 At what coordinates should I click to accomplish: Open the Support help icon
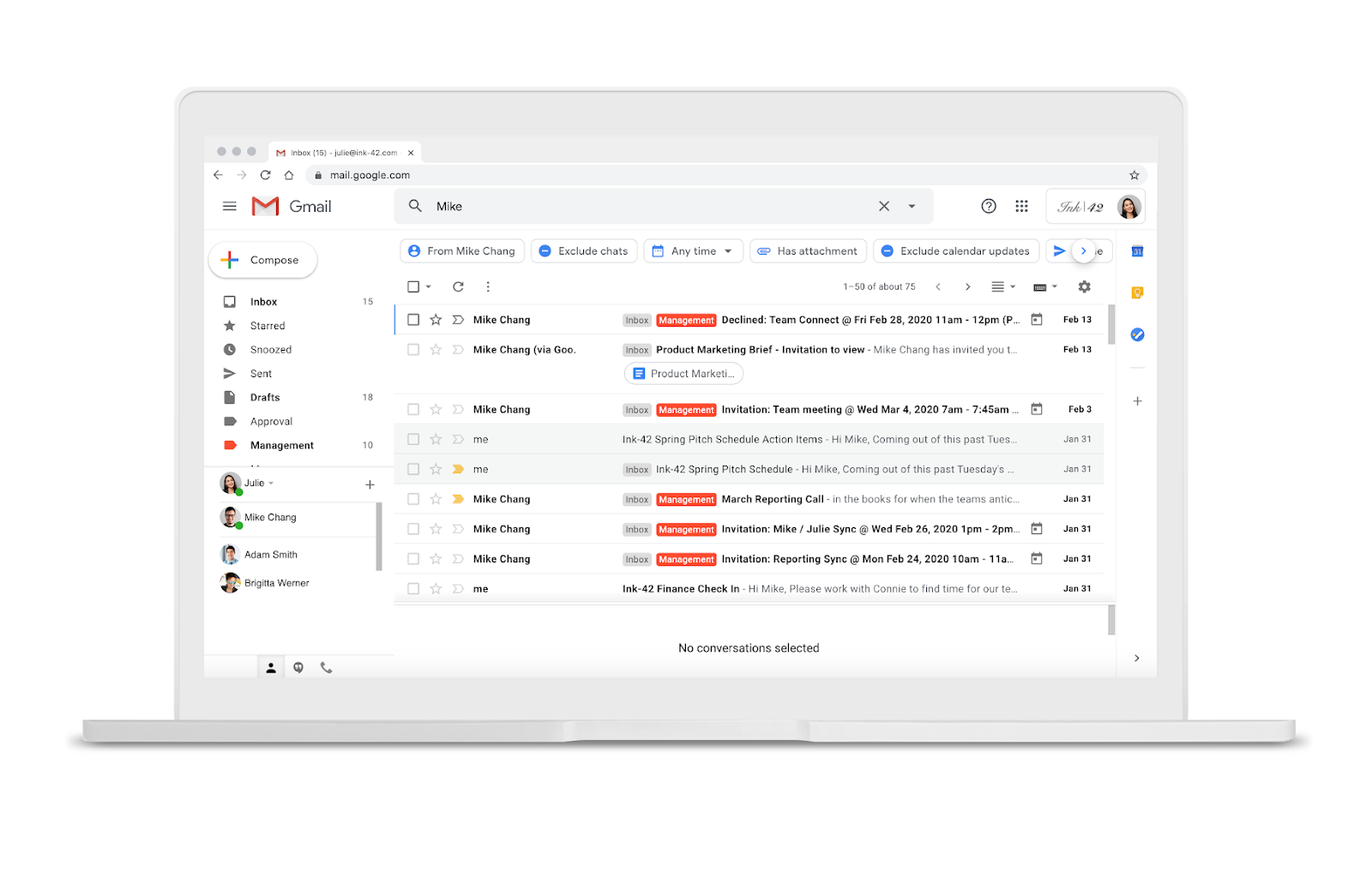click(x=989, y=206)
